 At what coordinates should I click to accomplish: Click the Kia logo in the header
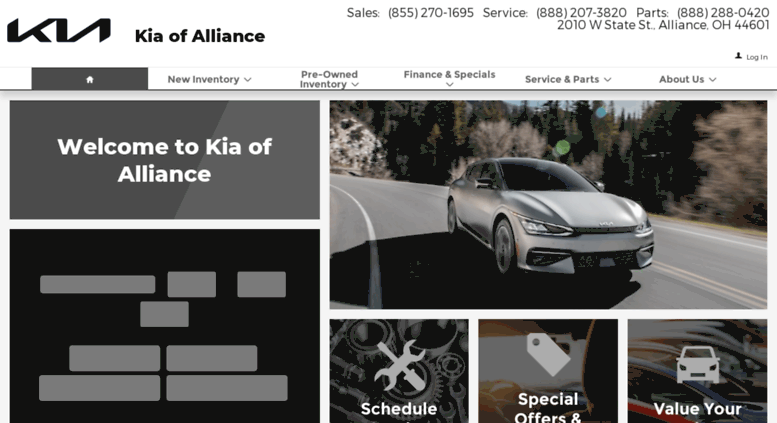(58, 30)
